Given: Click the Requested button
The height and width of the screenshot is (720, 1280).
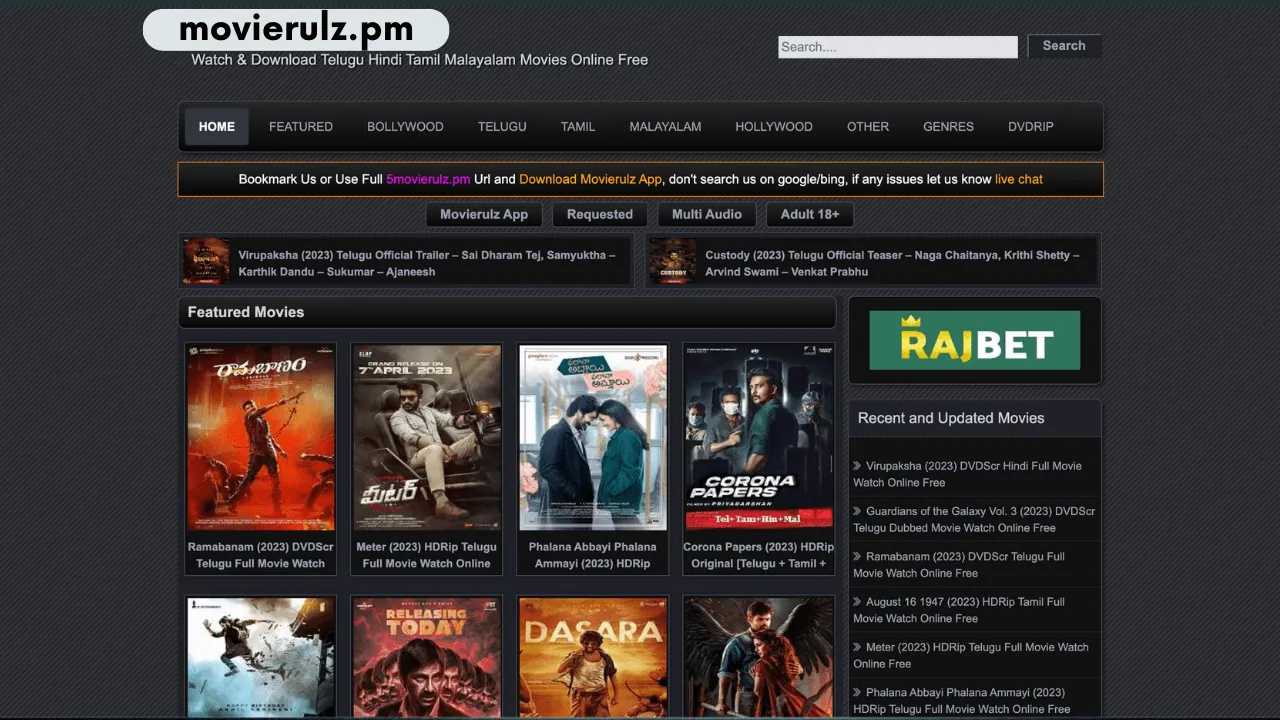Looking at the screenshot, I should pos(600,214).
